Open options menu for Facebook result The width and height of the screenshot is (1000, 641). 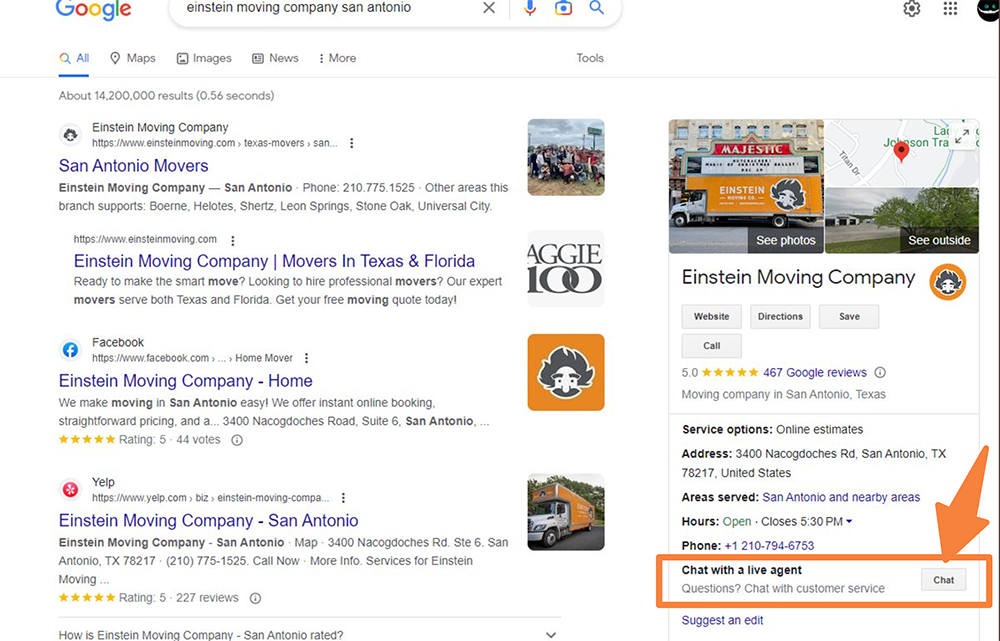coord(307,358)
